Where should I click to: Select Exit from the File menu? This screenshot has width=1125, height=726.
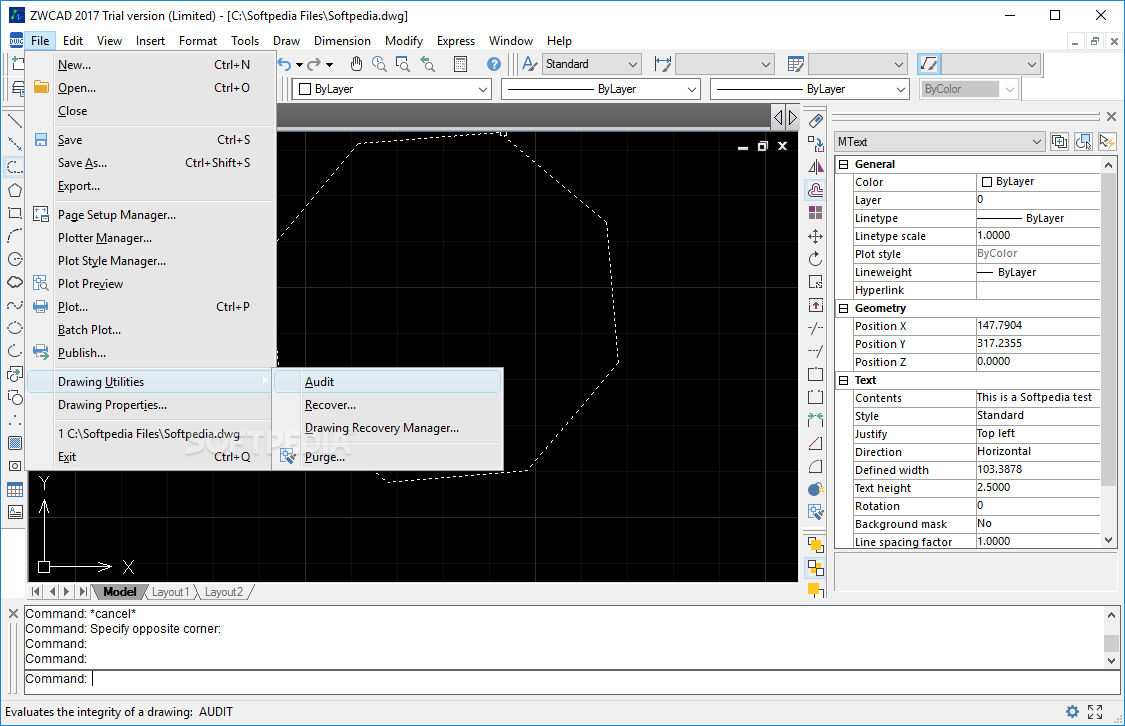pyautogui.click(x=151, y=456)
